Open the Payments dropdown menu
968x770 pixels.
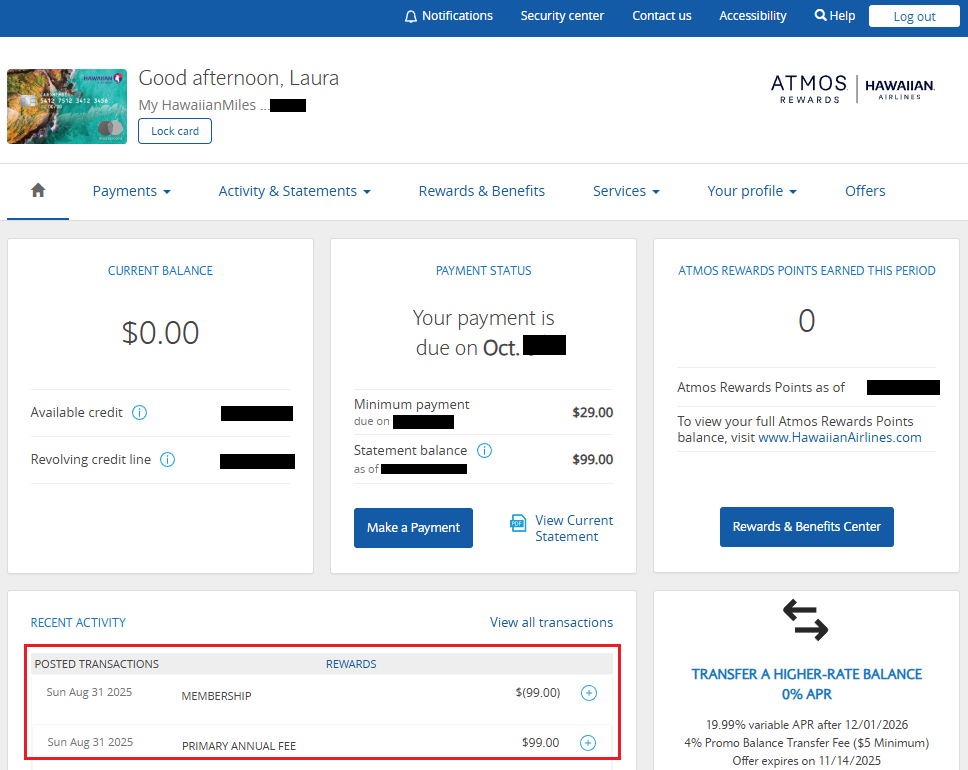pyautogui.click(x=131, y=191)
